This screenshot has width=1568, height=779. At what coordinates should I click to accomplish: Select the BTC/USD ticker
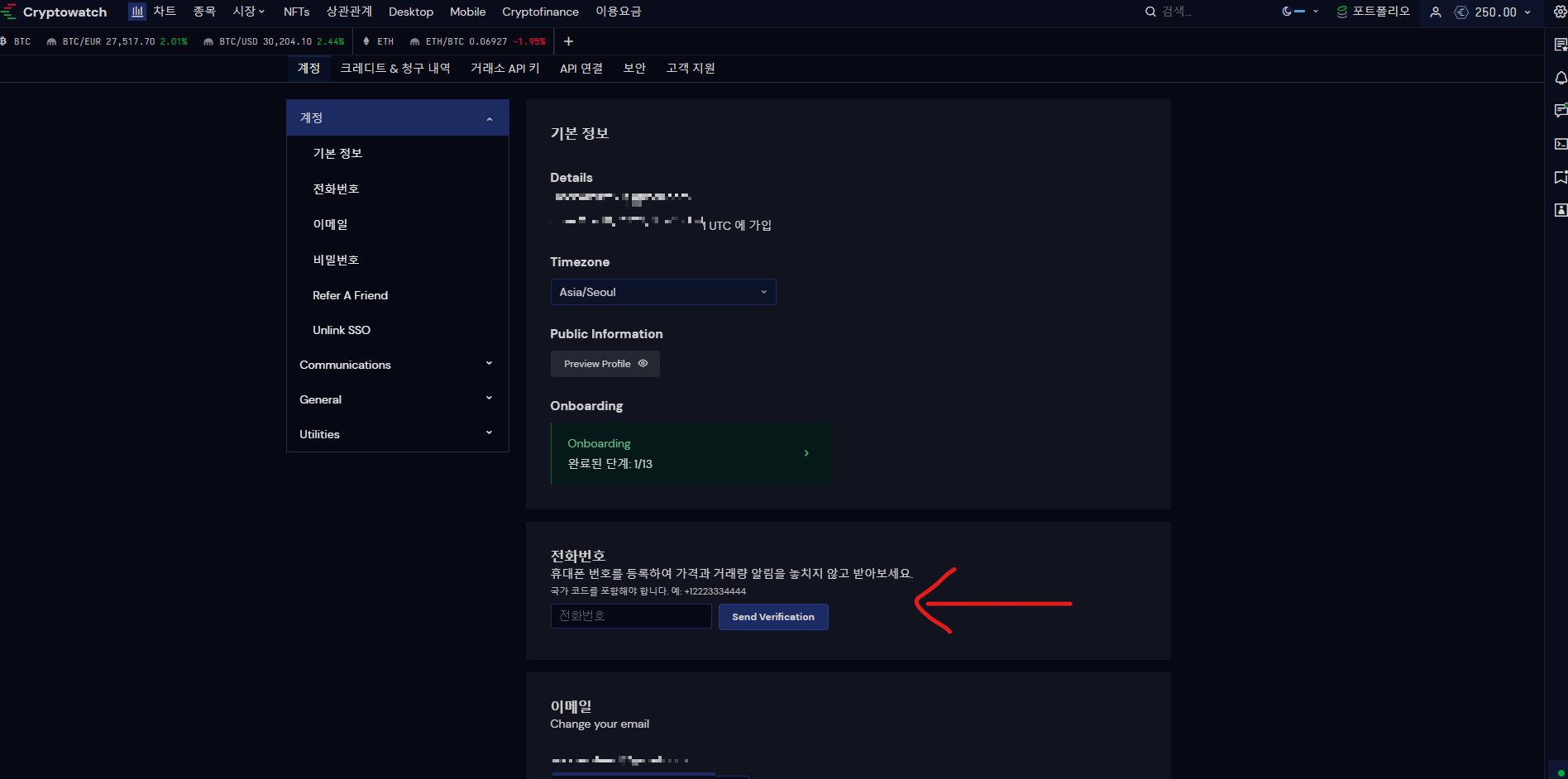[274, 41]
